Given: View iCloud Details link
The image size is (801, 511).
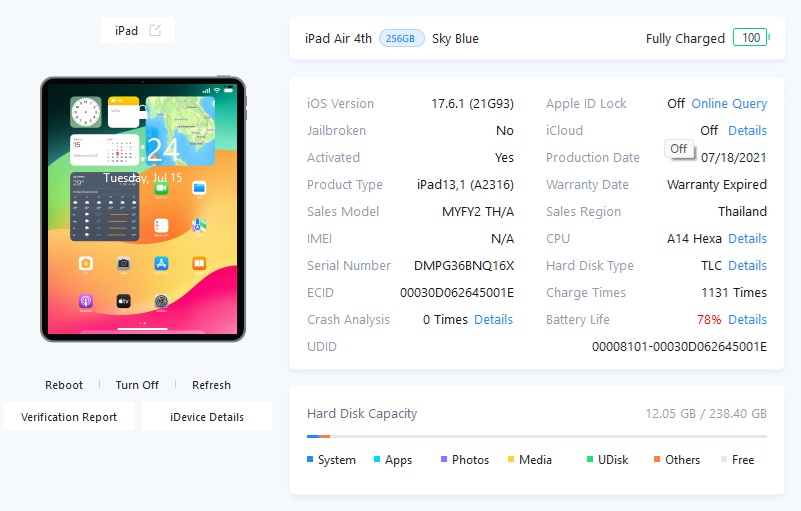Looking at the screenshot, I should (x=747, y=131).
